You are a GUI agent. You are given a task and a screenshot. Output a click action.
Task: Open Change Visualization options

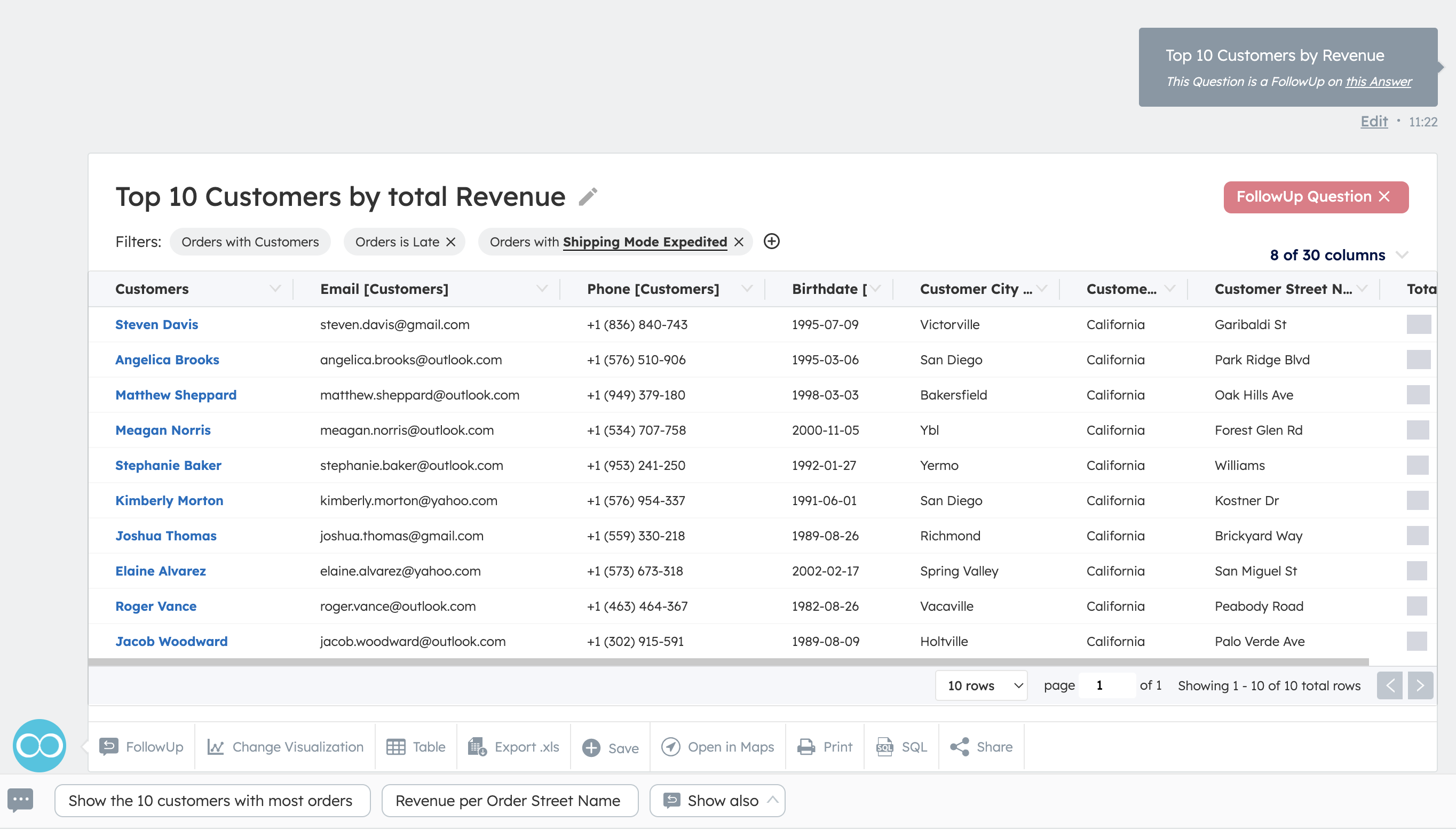(284, 746)
